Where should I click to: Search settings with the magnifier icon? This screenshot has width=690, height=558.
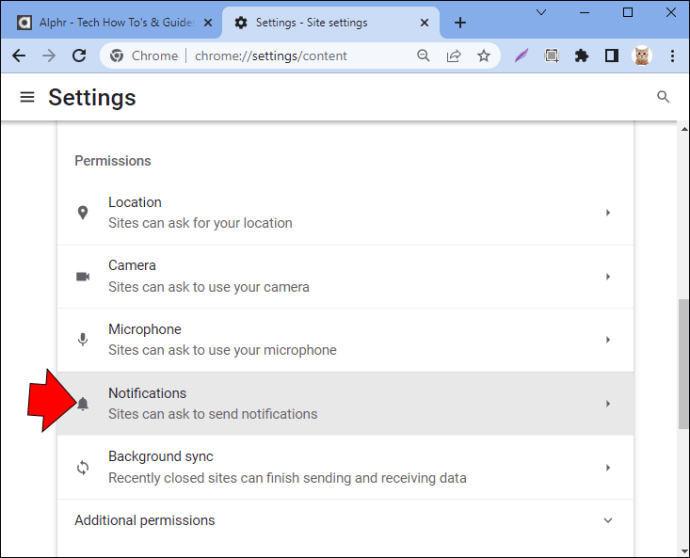(x=663, y=96)
